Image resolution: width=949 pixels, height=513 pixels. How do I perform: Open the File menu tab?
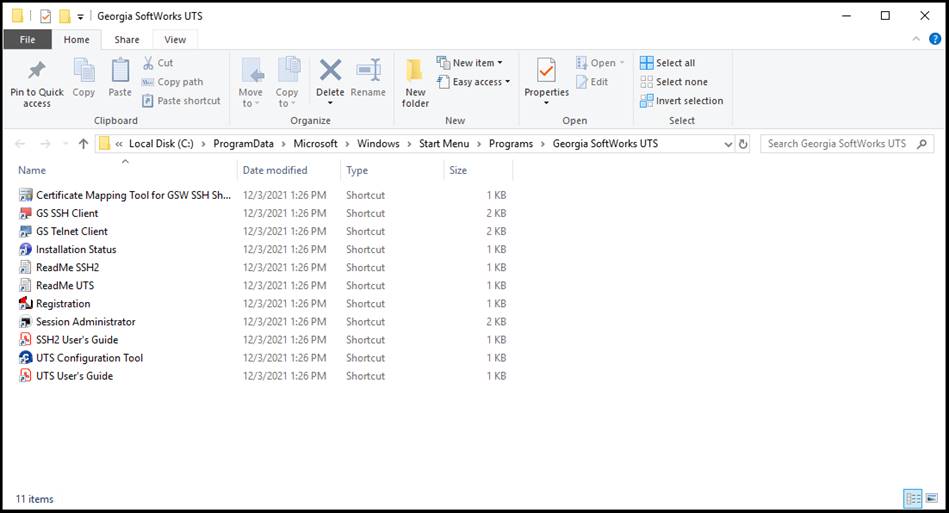pos(27,39)
